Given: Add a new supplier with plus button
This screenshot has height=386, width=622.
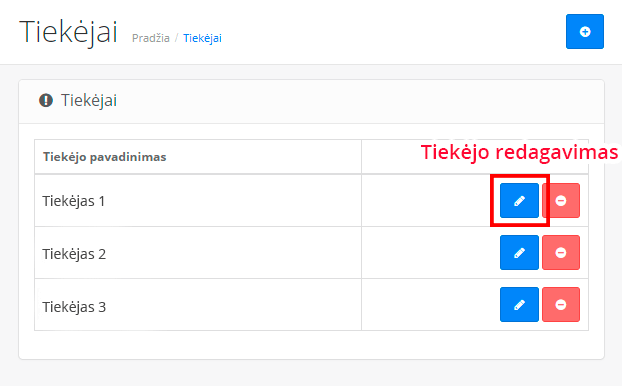Looking at the screenshot, I should pos(585,32).
